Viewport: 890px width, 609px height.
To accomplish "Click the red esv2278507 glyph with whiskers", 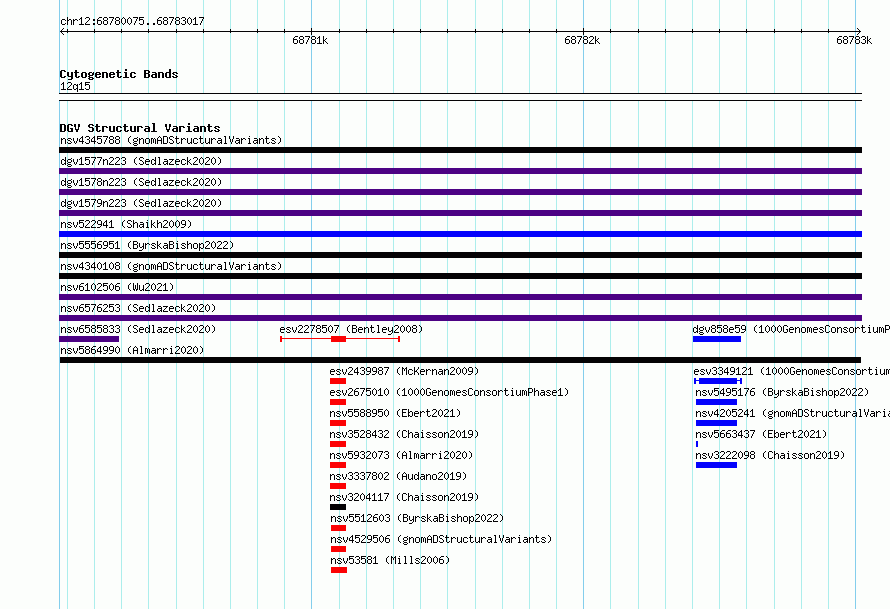I will coord(340,339).
